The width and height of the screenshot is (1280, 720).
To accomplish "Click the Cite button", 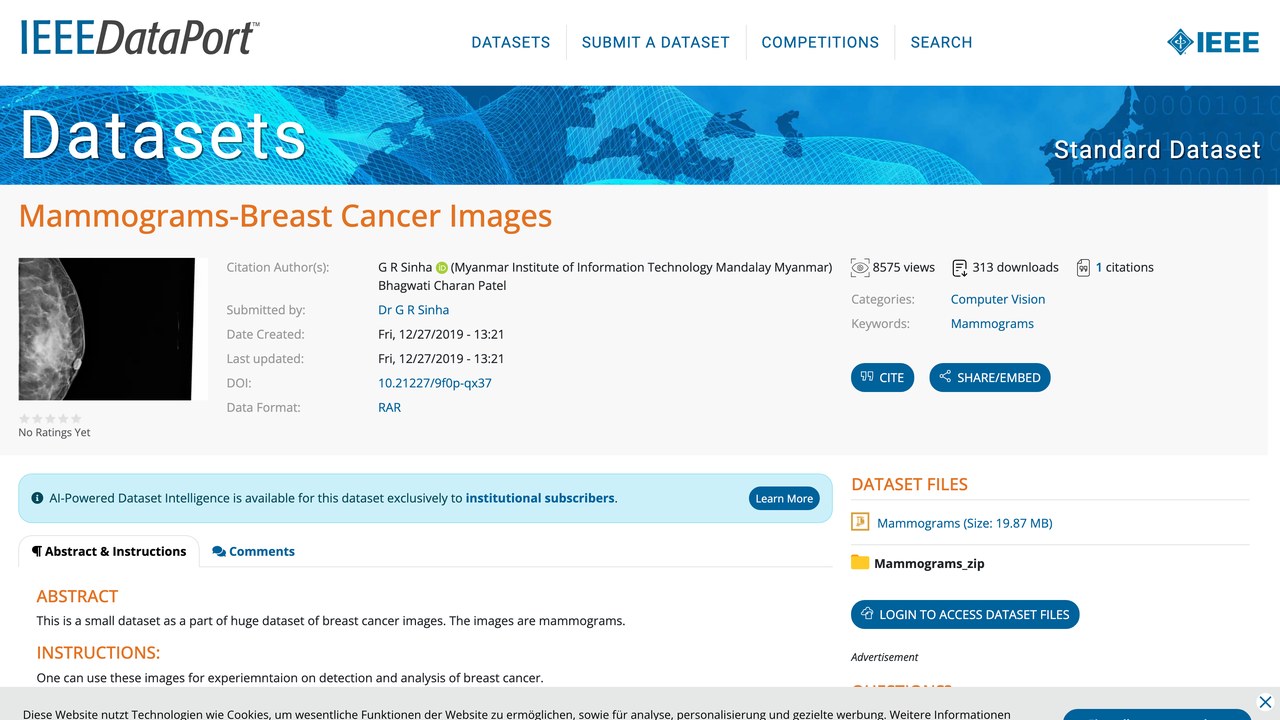I will (882, 377).
